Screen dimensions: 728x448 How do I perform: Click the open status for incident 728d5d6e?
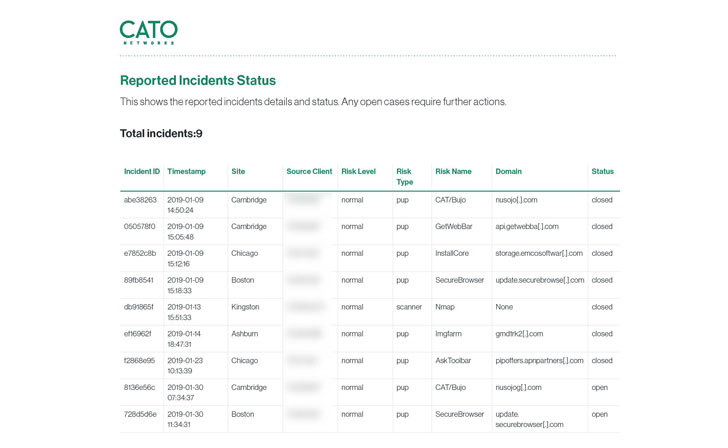tap(599, 414)
